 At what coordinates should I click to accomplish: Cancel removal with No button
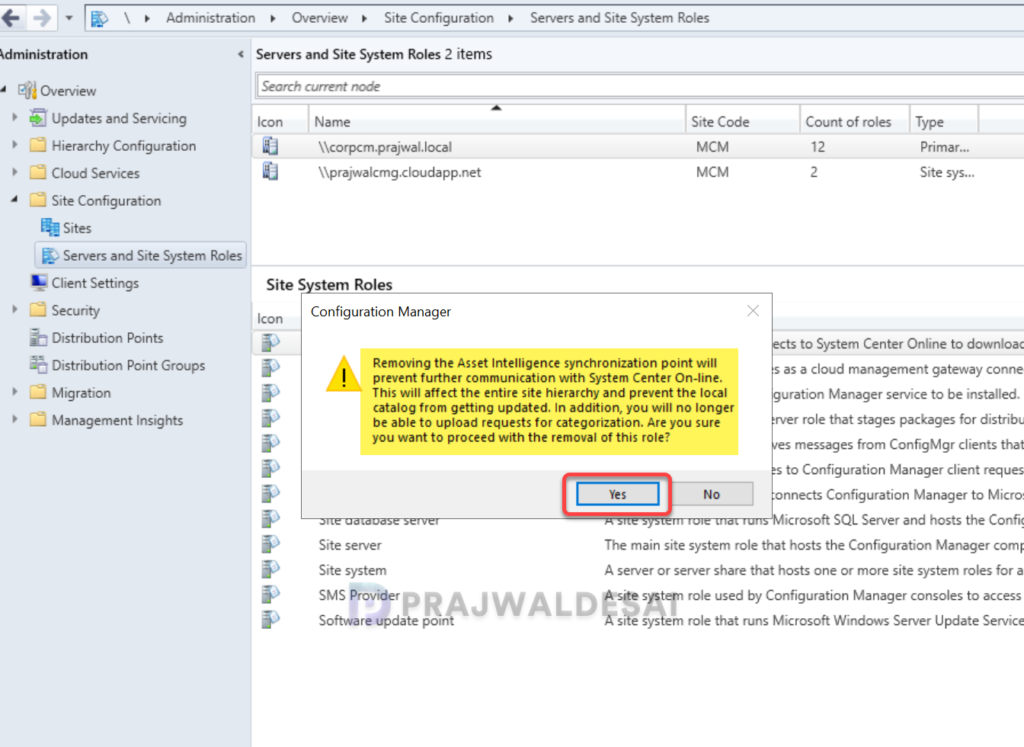tap(711, 494)
